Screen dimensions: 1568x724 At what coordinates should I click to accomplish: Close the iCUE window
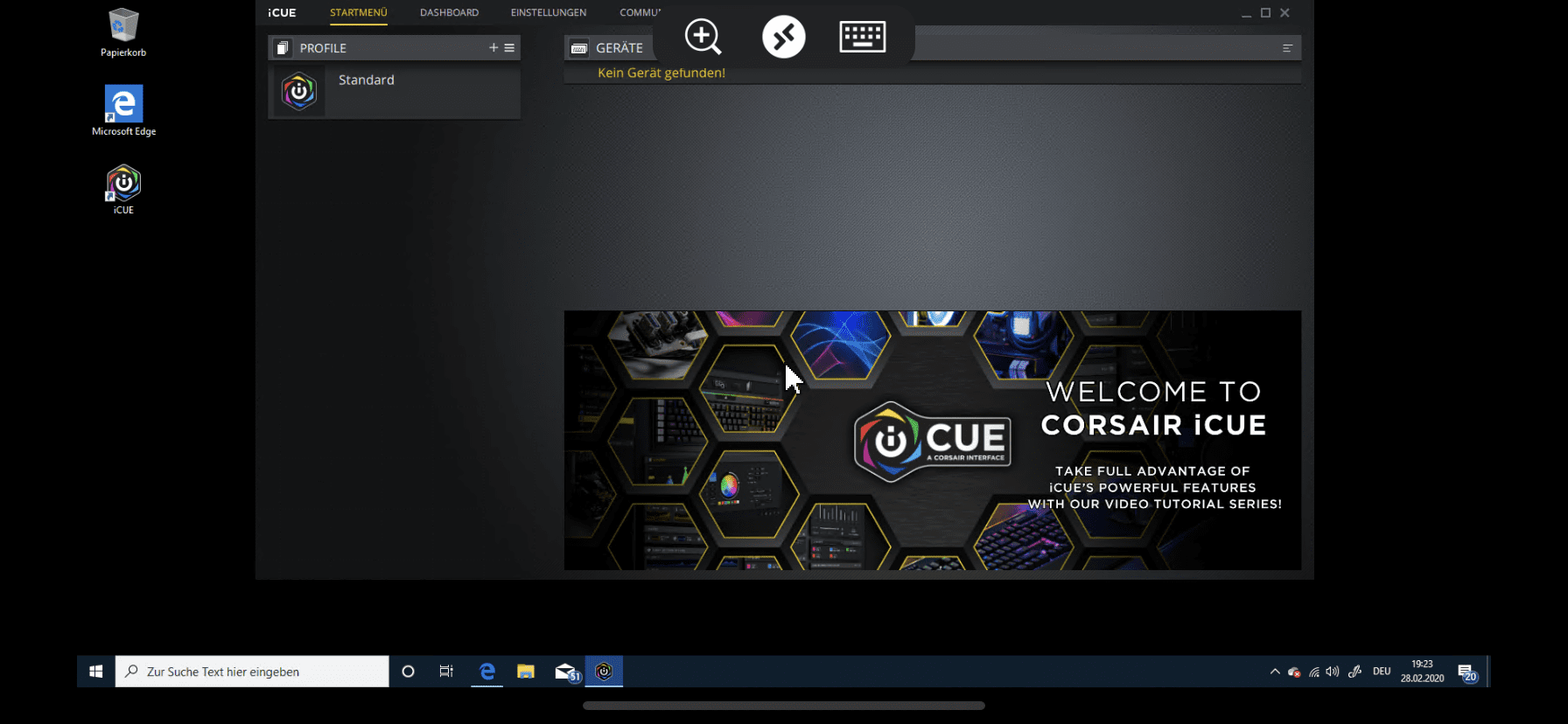tap(1284, 13)
